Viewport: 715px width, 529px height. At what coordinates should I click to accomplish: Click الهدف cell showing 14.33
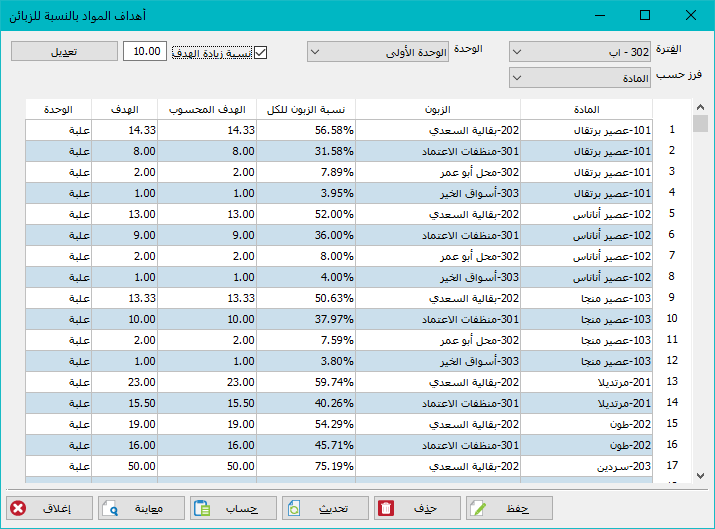pyautogui.click(x=124, y=130)
